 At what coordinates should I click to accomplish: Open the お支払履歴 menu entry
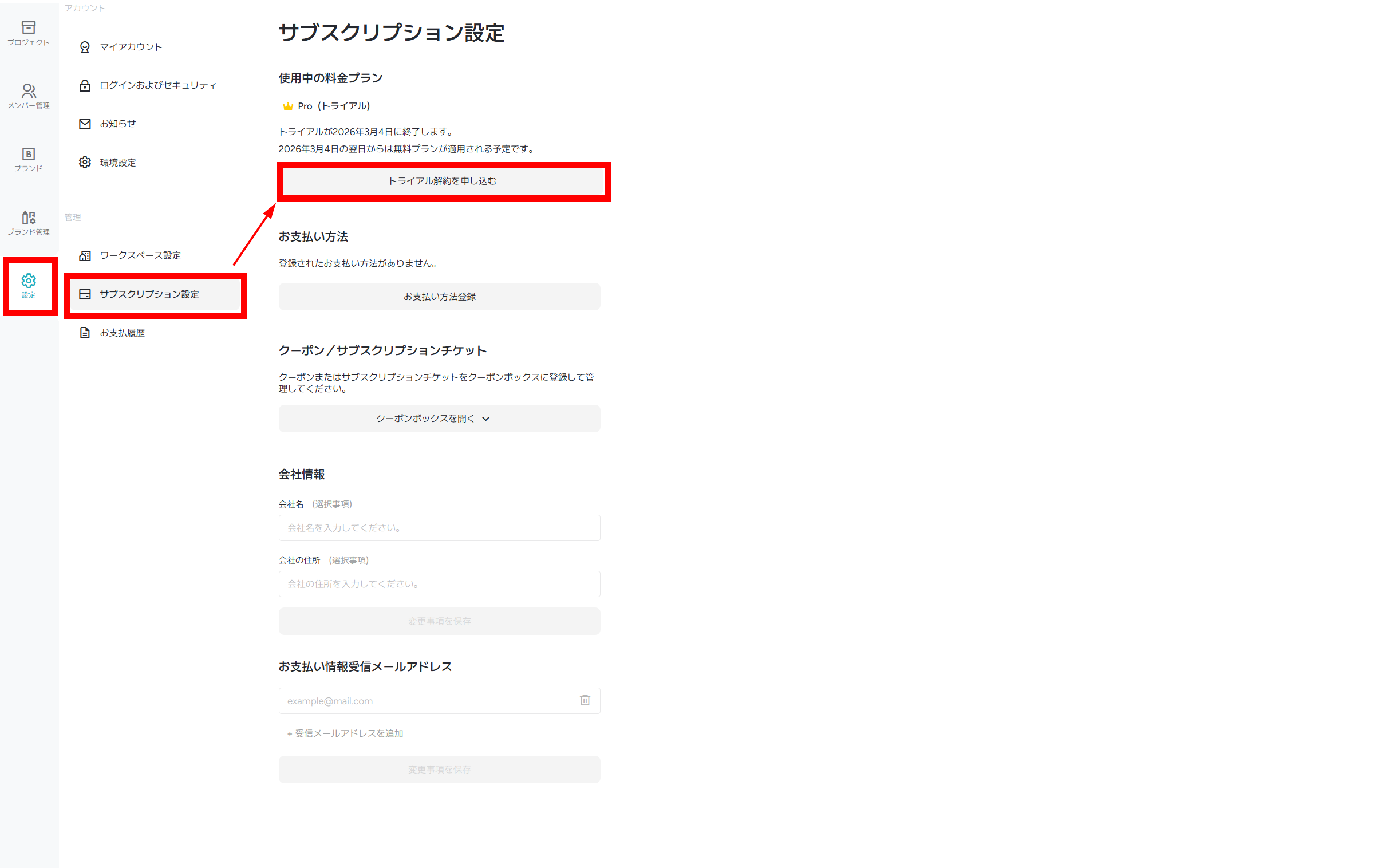coord(123,332)
